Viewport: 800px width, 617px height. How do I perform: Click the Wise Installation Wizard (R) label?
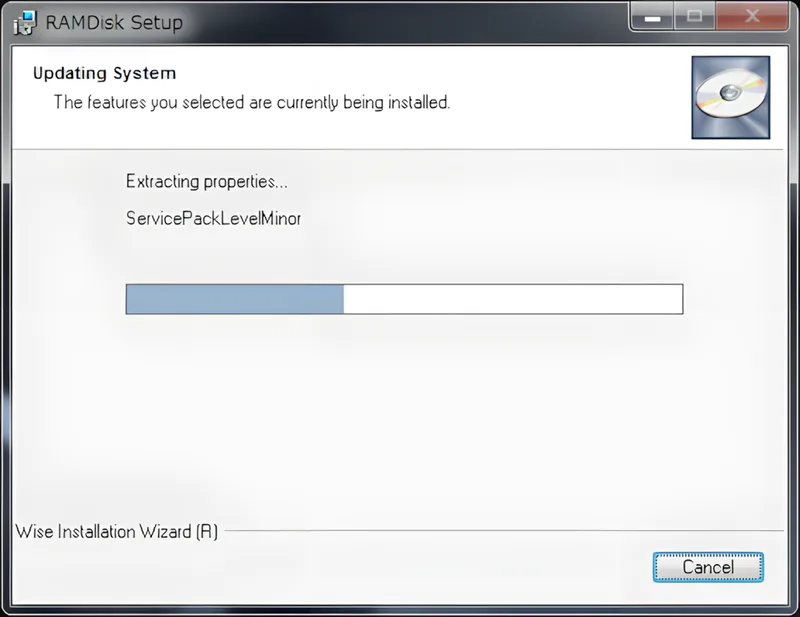pos(117,531)
